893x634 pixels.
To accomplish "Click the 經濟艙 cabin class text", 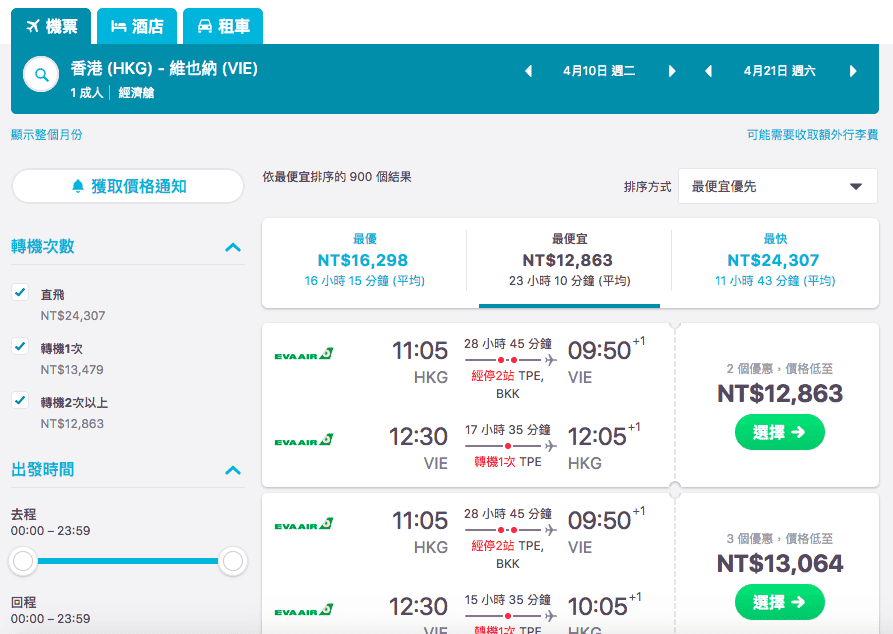I will pyautogui.click(x=136, y=93).
